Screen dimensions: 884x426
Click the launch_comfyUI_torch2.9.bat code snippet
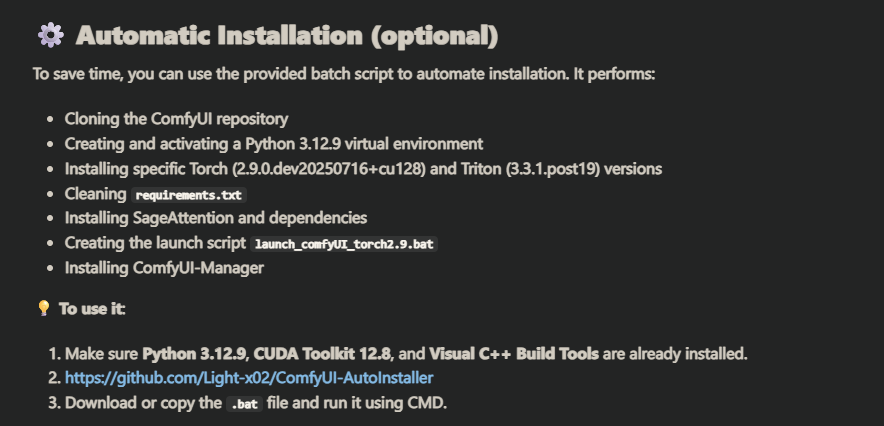pyautogui.click(x=345, y=244)
